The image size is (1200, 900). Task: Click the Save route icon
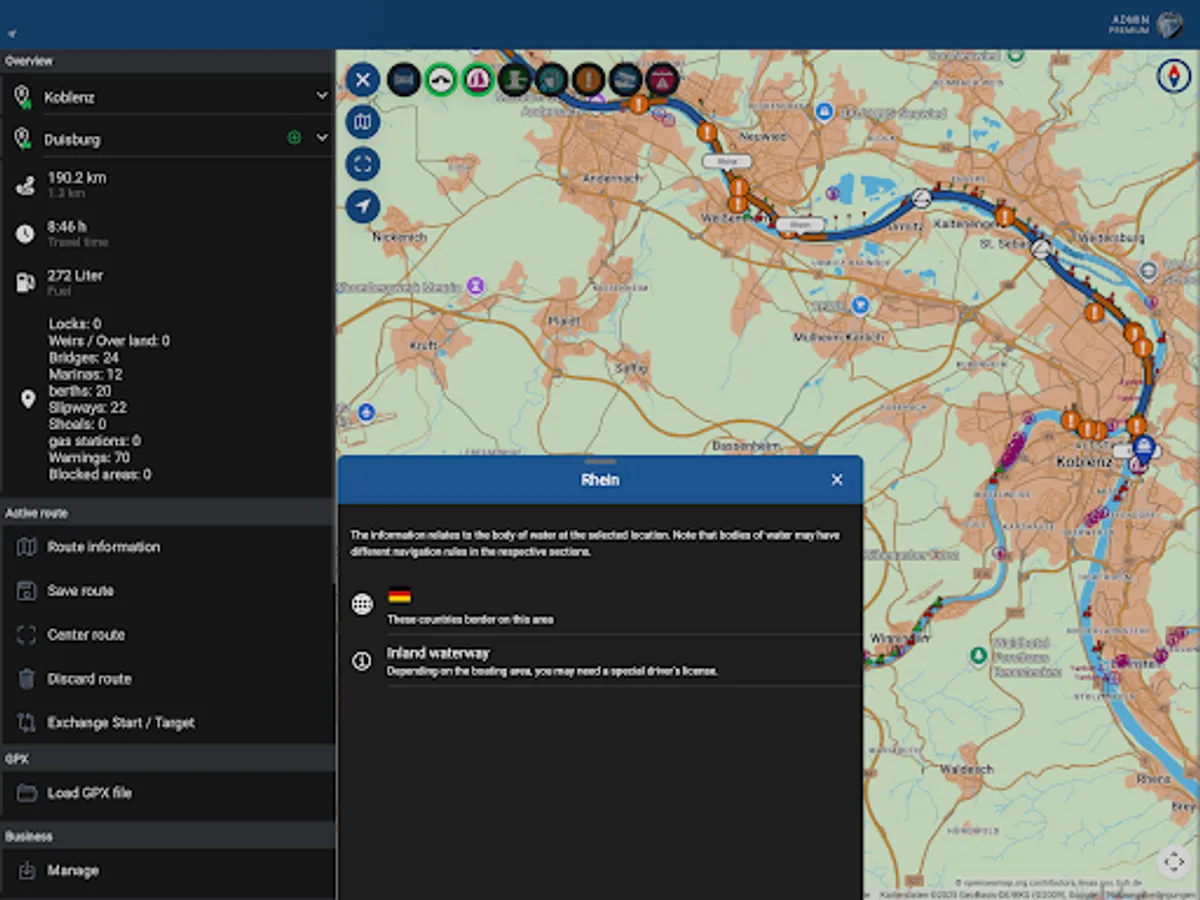coord(27,591)
